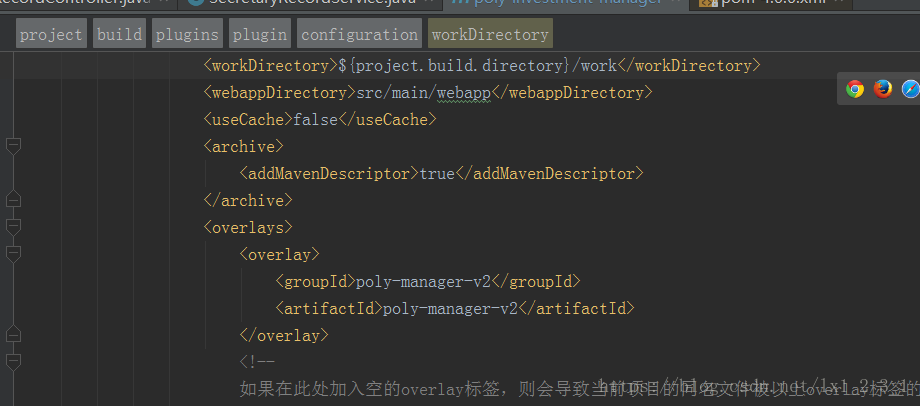Click the opening <overlay> tag
This screenshot has height=406, width=920.
tap(279, 255)
